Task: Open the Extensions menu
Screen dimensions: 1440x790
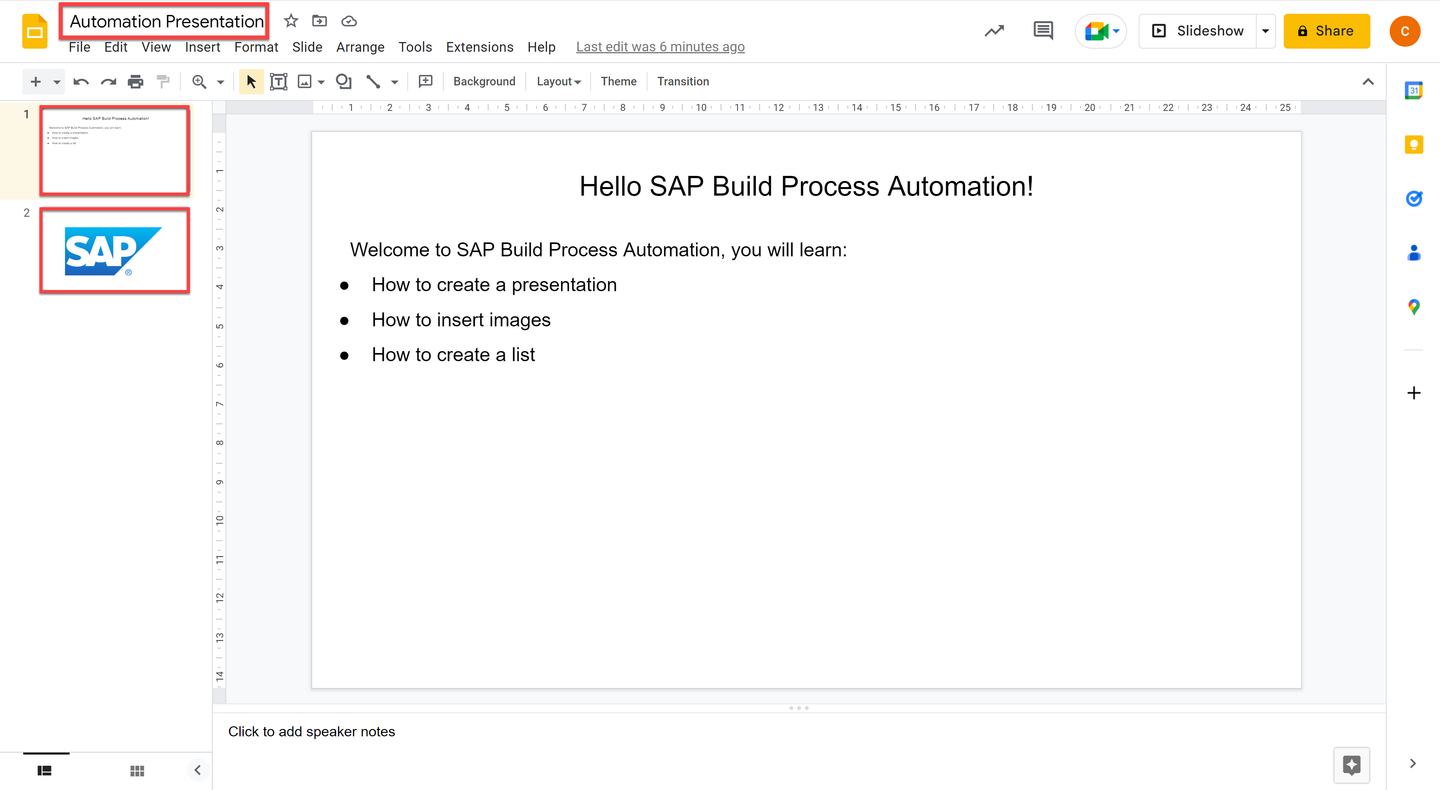Action: (480, 47)
